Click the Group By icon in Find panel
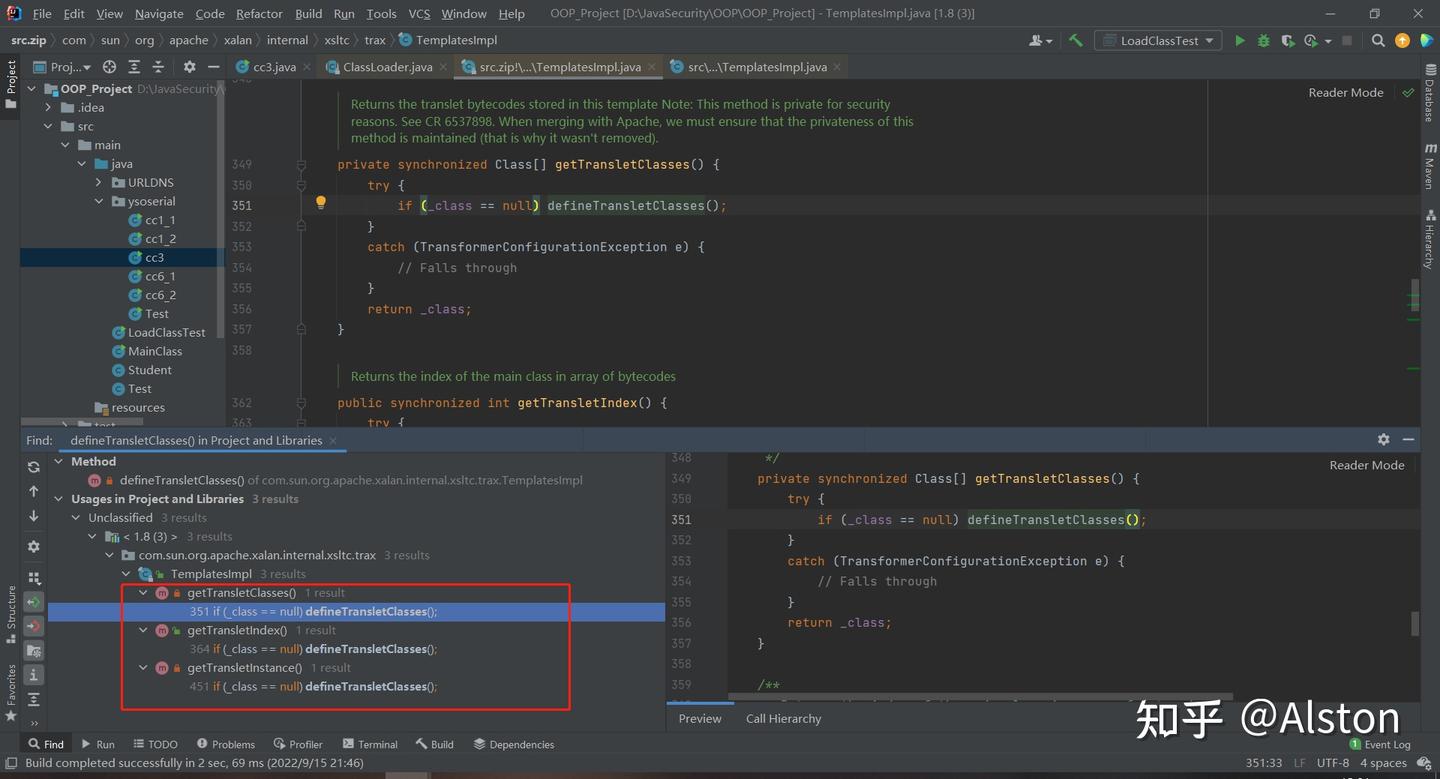This screenshot has width=1440, height=779. (33, 578)
